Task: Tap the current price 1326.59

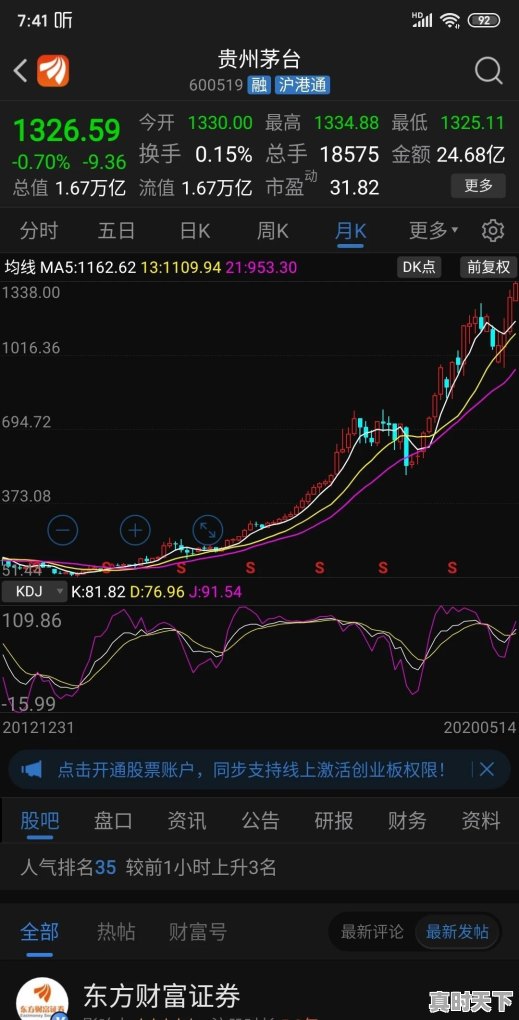Action: 67,130
